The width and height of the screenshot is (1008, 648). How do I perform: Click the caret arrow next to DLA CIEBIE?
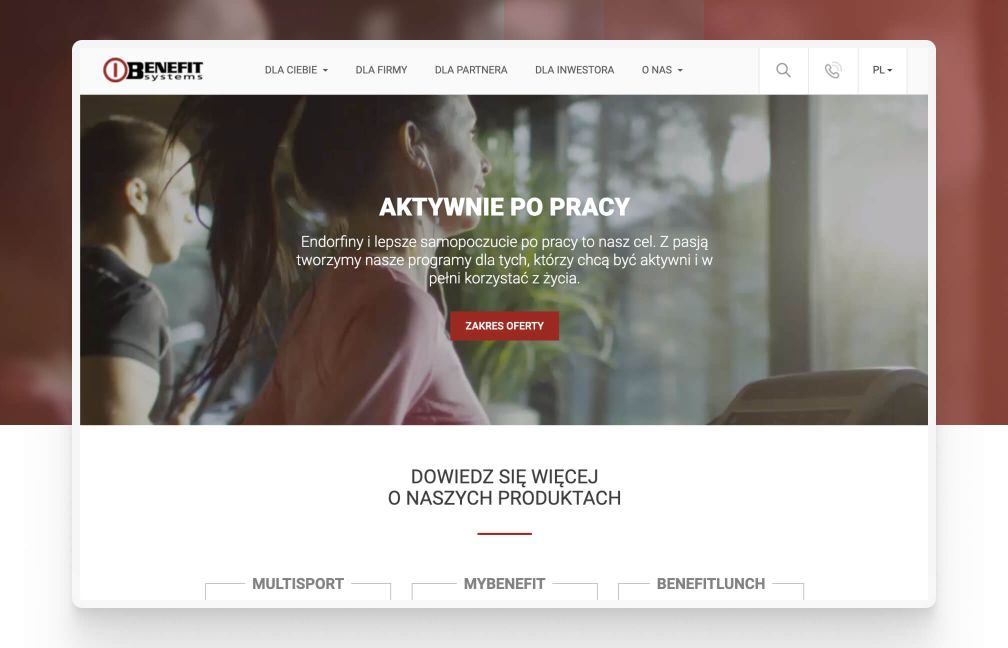click(325, 70)
